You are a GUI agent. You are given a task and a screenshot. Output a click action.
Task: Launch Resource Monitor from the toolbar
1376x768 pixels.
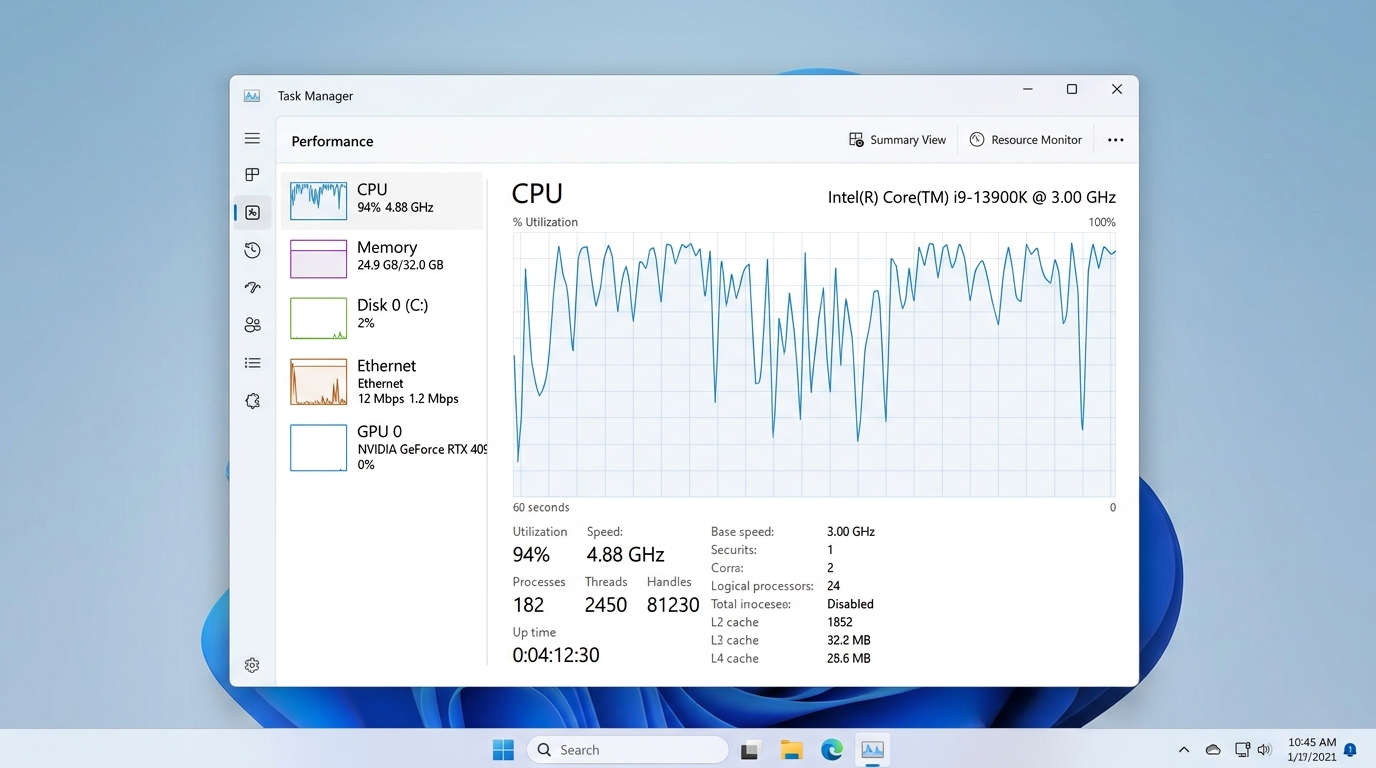pyautogui.click(x=1026, y=140)
